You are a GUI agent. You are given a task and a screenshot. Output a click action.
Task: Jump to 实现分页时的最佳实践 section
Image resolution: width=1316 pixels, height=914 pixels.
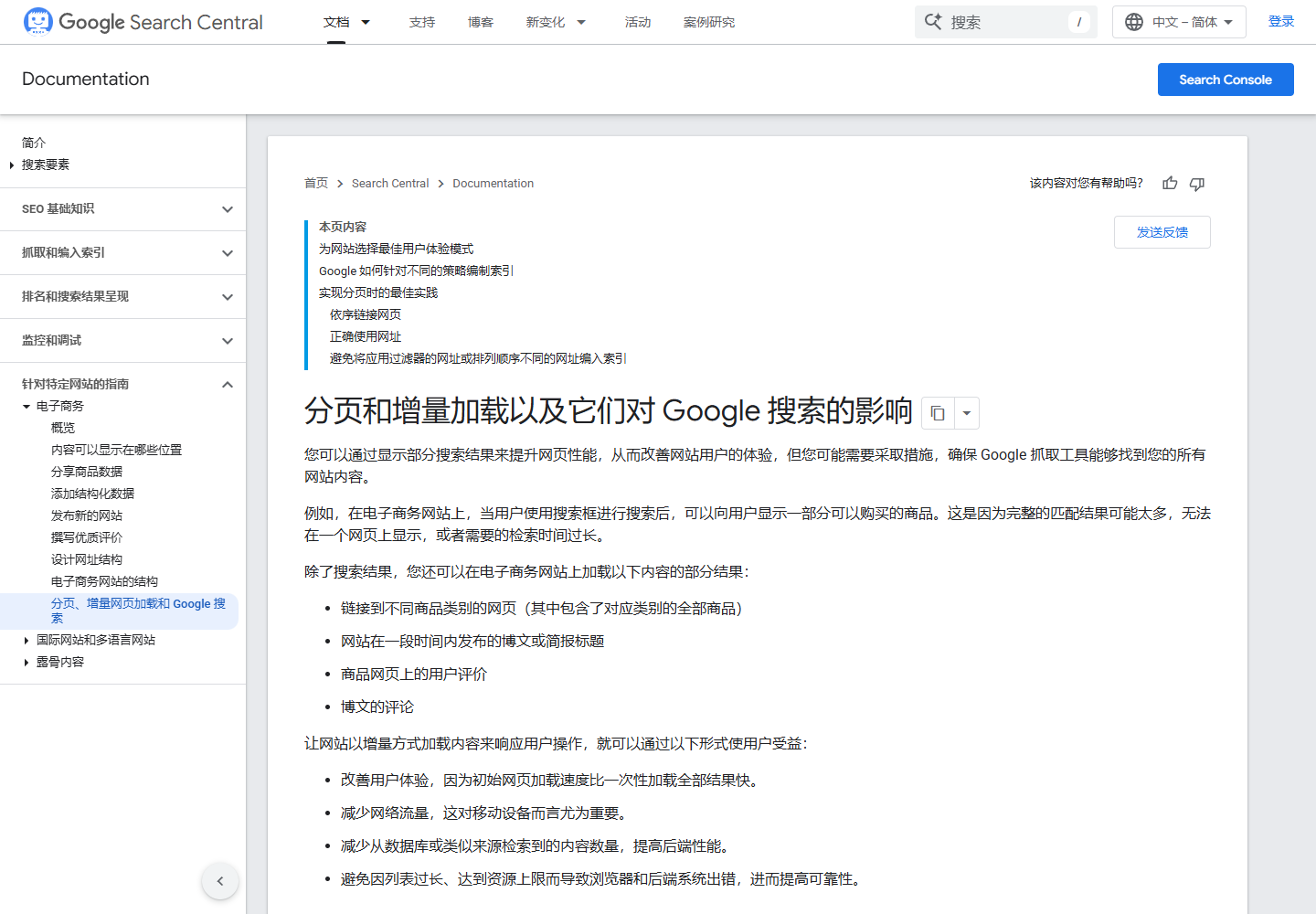pos(378,292)
